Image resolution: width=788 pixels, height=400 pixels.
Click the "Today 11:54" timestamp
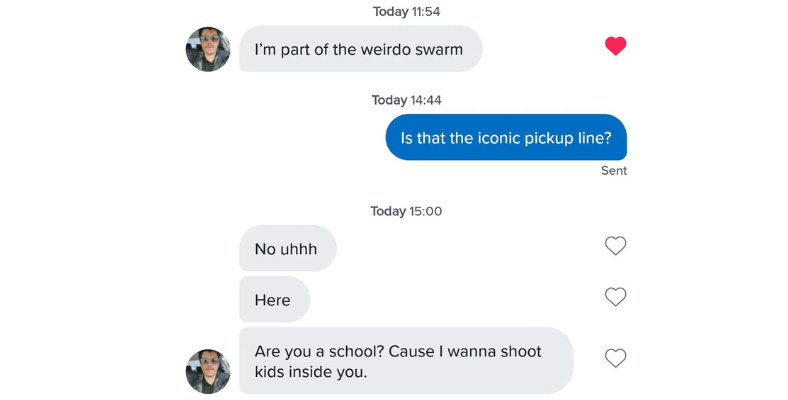click(406, 12)
